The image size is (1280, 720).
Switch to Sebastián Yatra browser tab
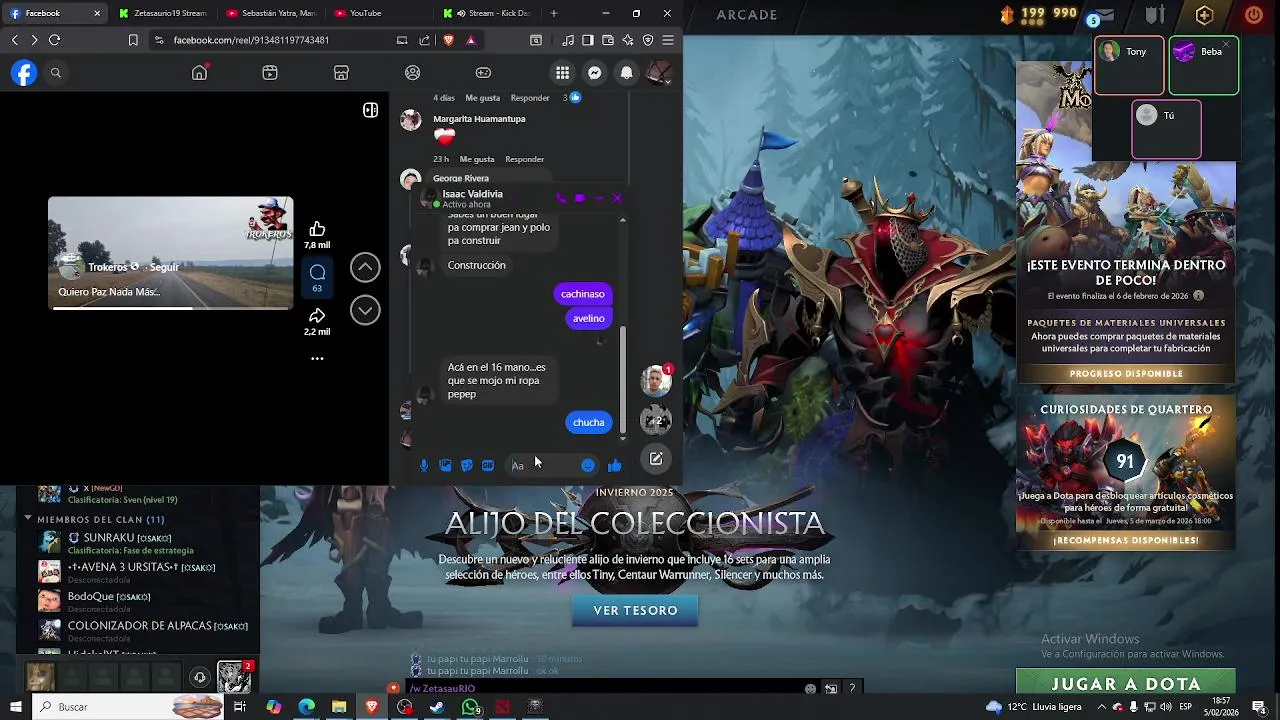tap(270, 13)
